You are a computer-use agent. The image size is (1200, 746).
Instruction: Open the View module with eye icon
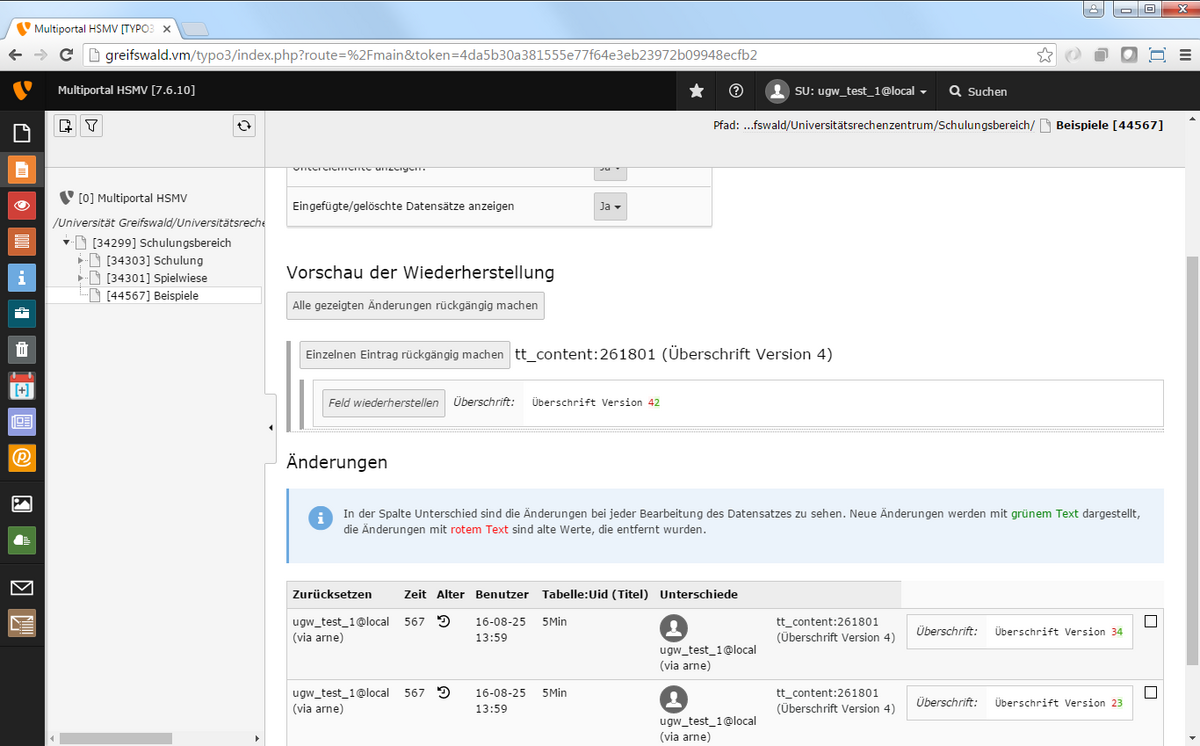(x=22, y=205)
